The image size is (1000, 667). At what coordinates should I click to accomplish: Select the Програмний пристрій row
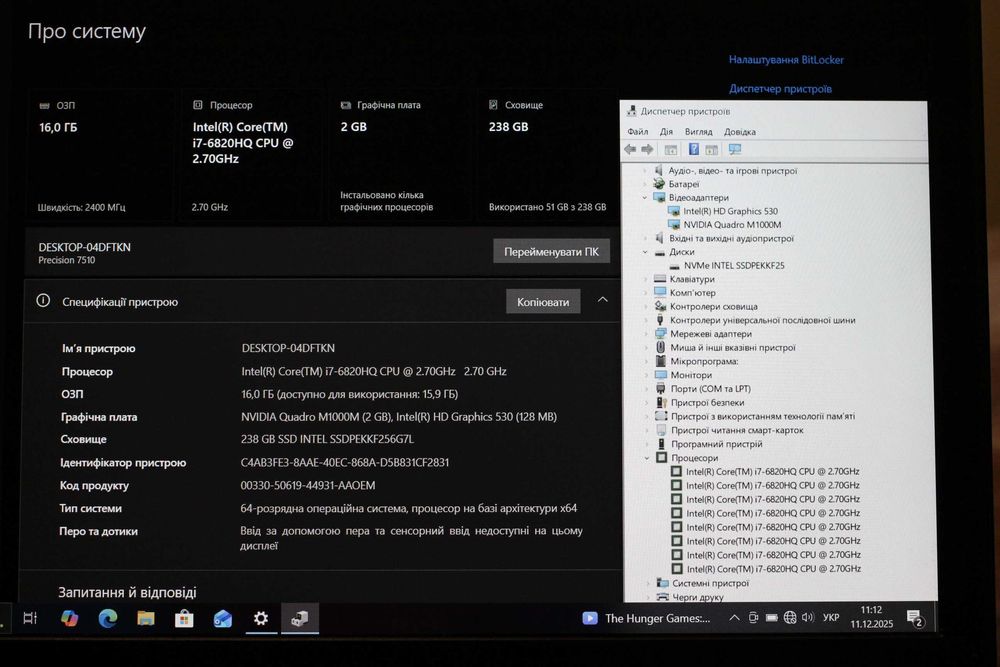click(x=716, y=444)
